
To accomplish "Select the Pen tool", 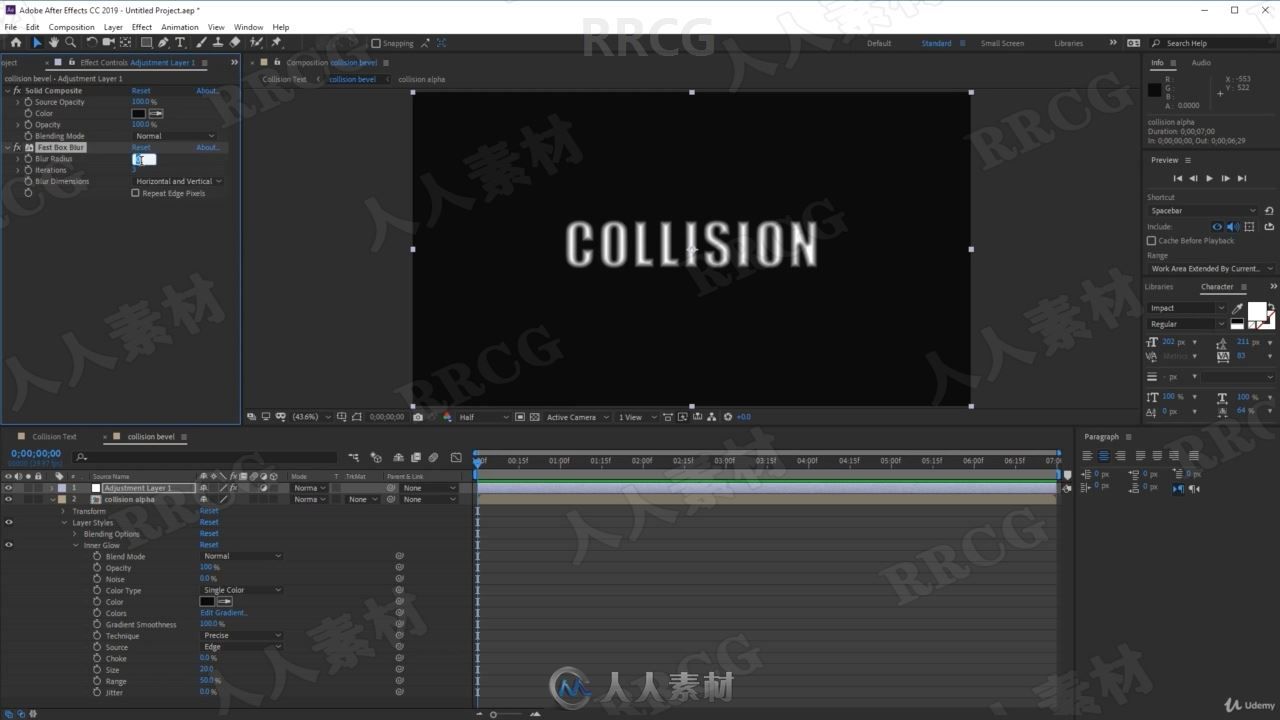I will 164,43.
